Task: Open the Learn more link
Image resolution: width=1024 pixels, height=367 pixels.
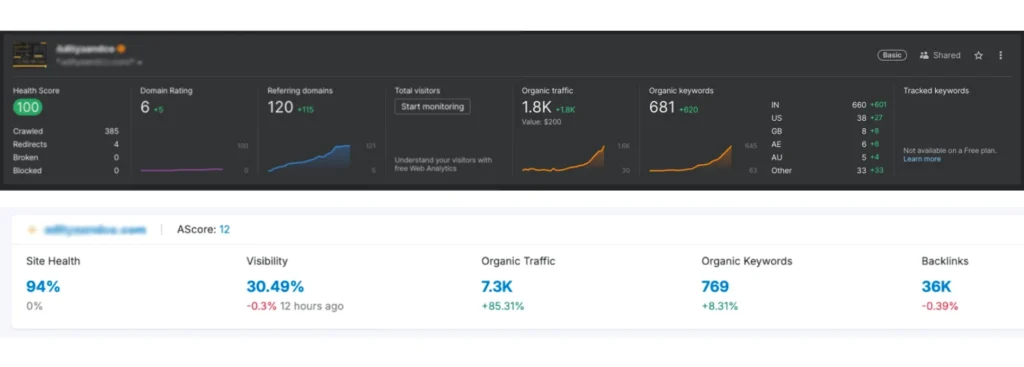Action: coord(922,159)
